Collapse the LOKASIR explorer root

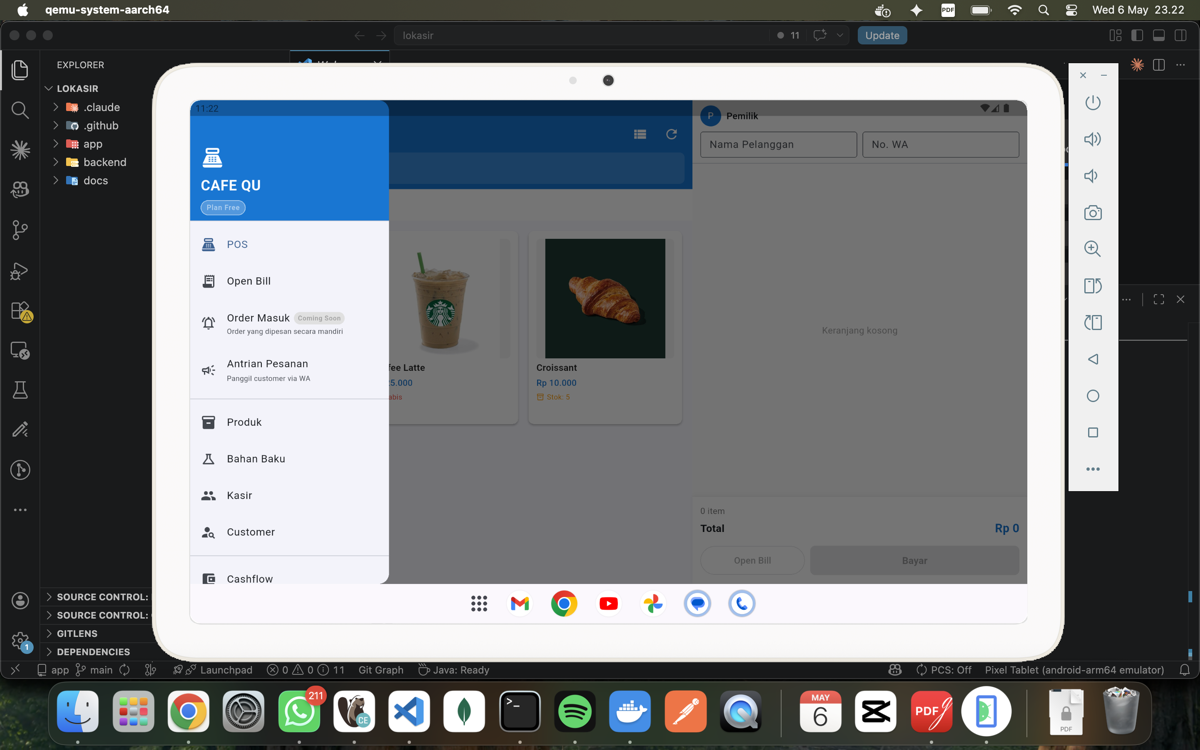49,88
